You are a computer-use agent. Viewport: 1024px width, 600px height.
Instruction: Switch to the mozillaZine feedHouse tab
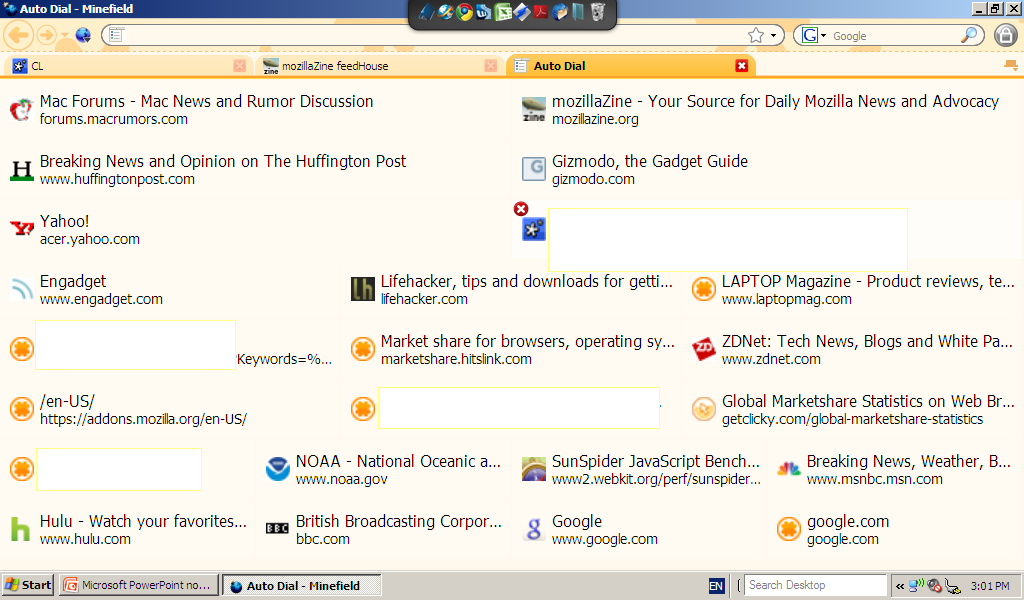point(378,66)
